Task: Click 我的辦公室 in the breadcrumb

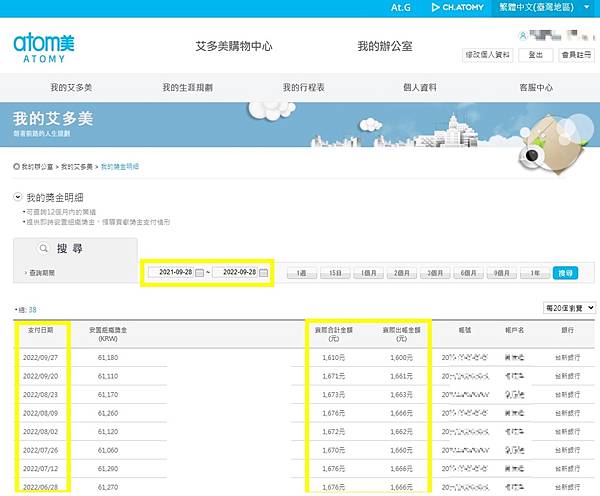Action: point(37,166)
